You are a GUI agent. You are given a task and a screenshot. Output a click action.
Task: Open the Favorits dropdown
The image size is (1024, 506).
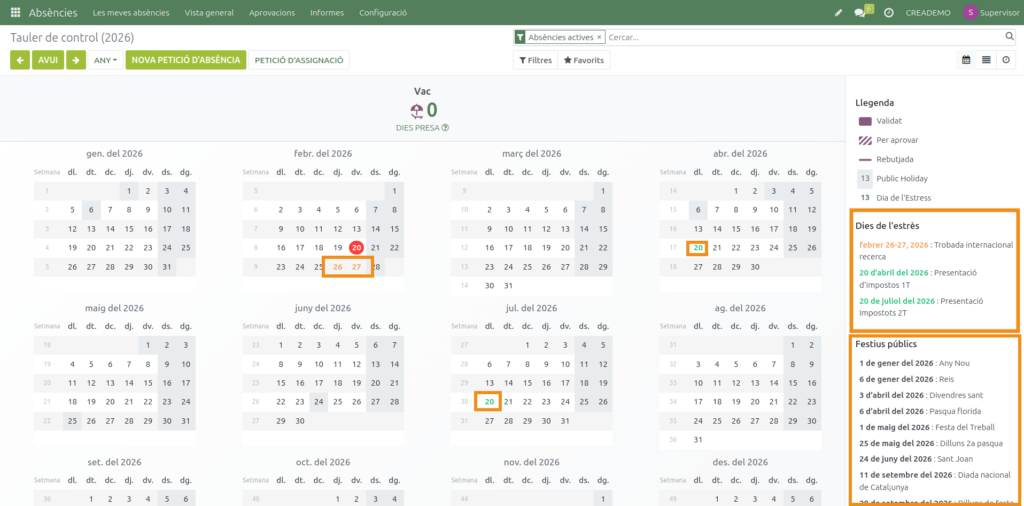pyautogui.click(x=583, y=60)
